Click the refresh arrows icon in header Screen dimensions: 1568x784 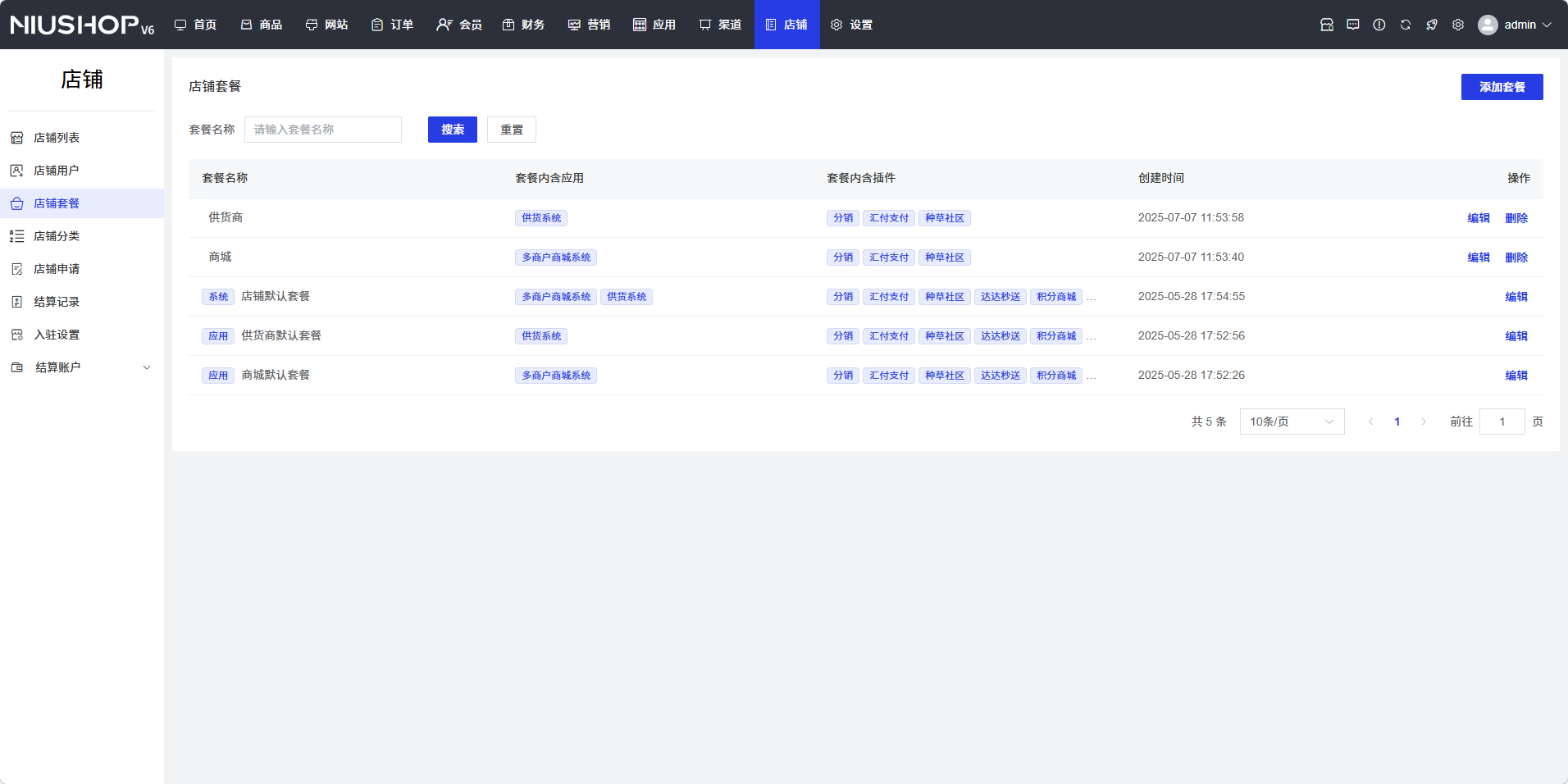[x=1406, y=25]
